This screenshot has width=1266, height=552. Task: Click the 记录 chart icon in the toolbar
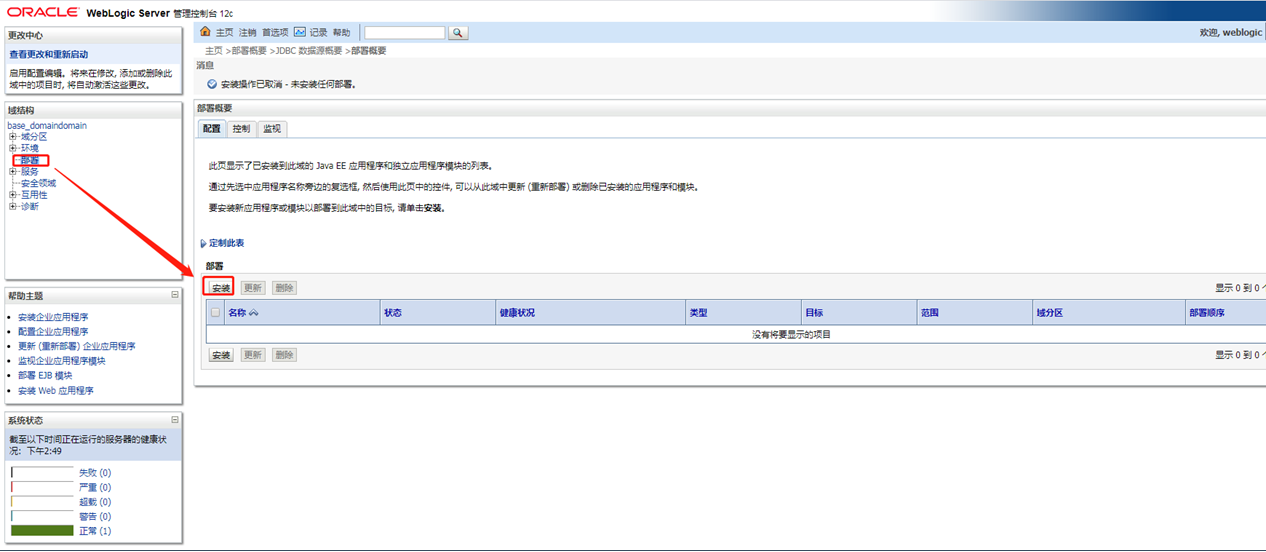[299, 32]
